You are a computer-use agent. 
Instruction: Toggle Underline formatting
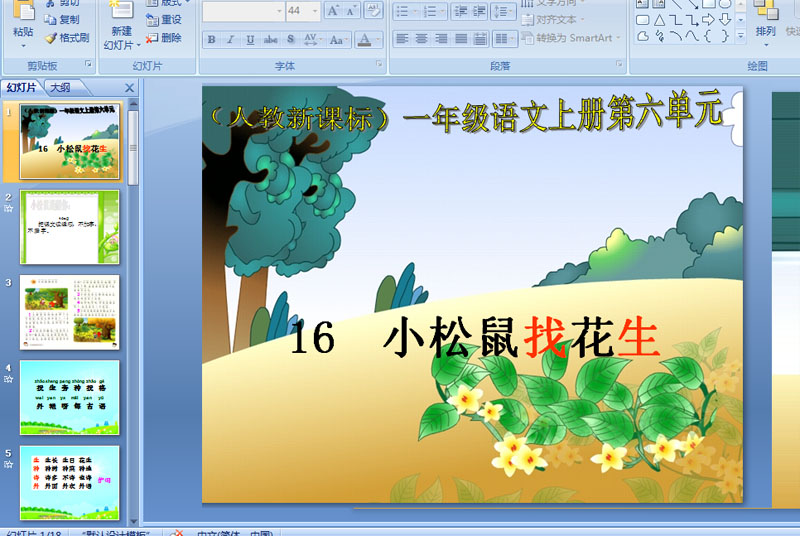(x=250, y=39)
